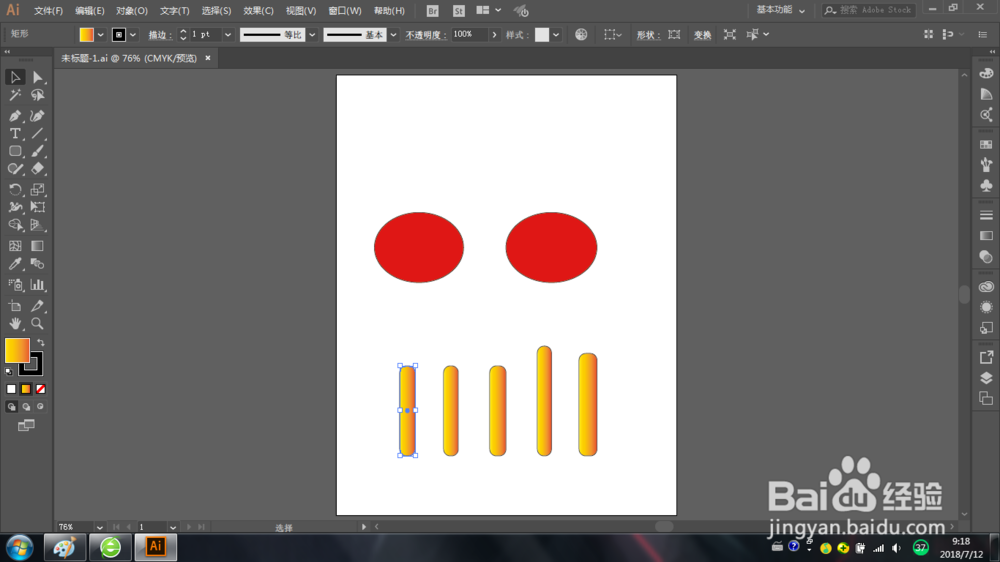Close the 未标题-1.ai document tab

pyautogui.click(x=208, y=58)
